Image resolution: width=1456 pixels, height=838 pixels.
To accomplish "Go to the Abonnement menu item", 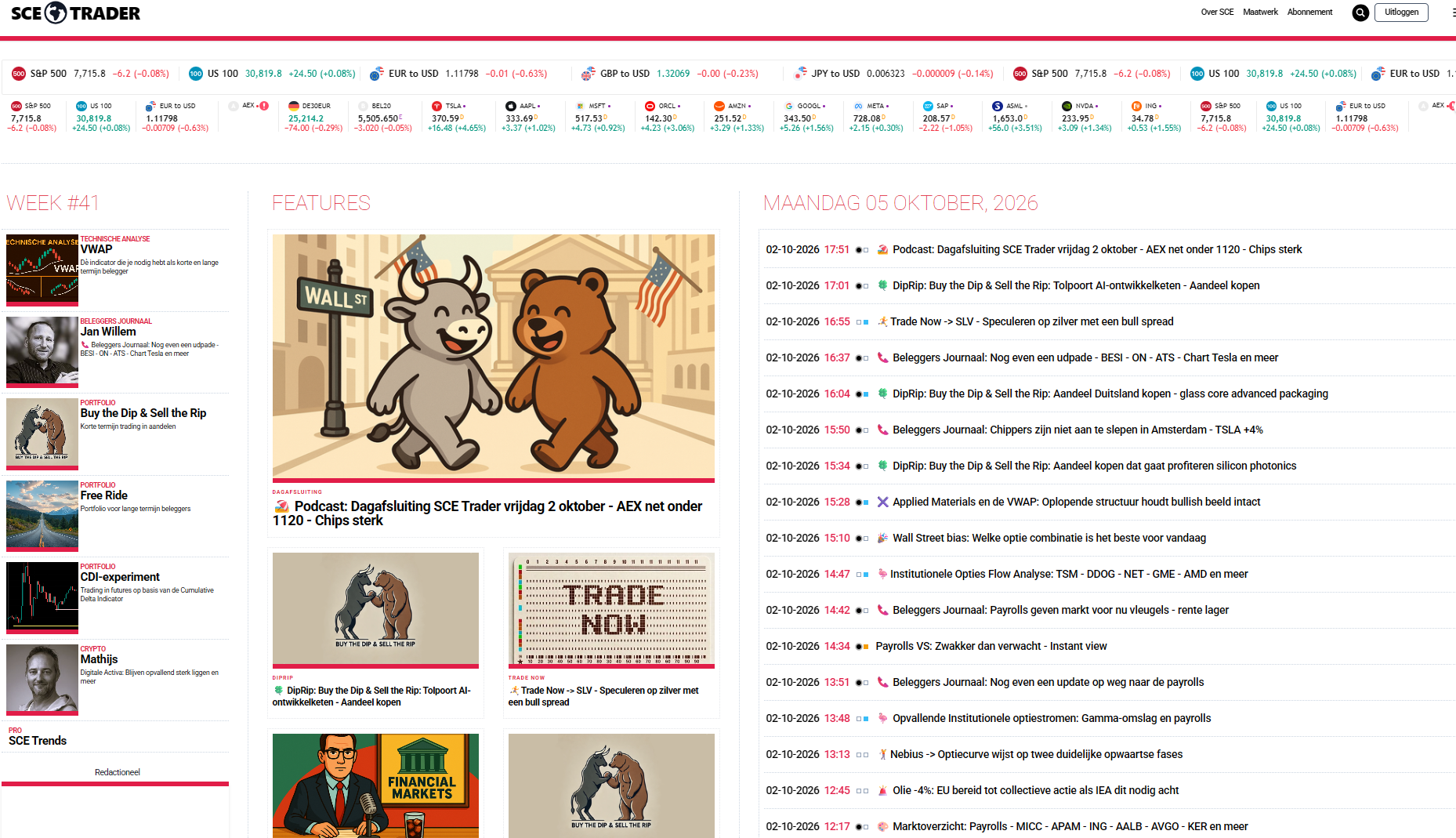I will coord(1309,12).
